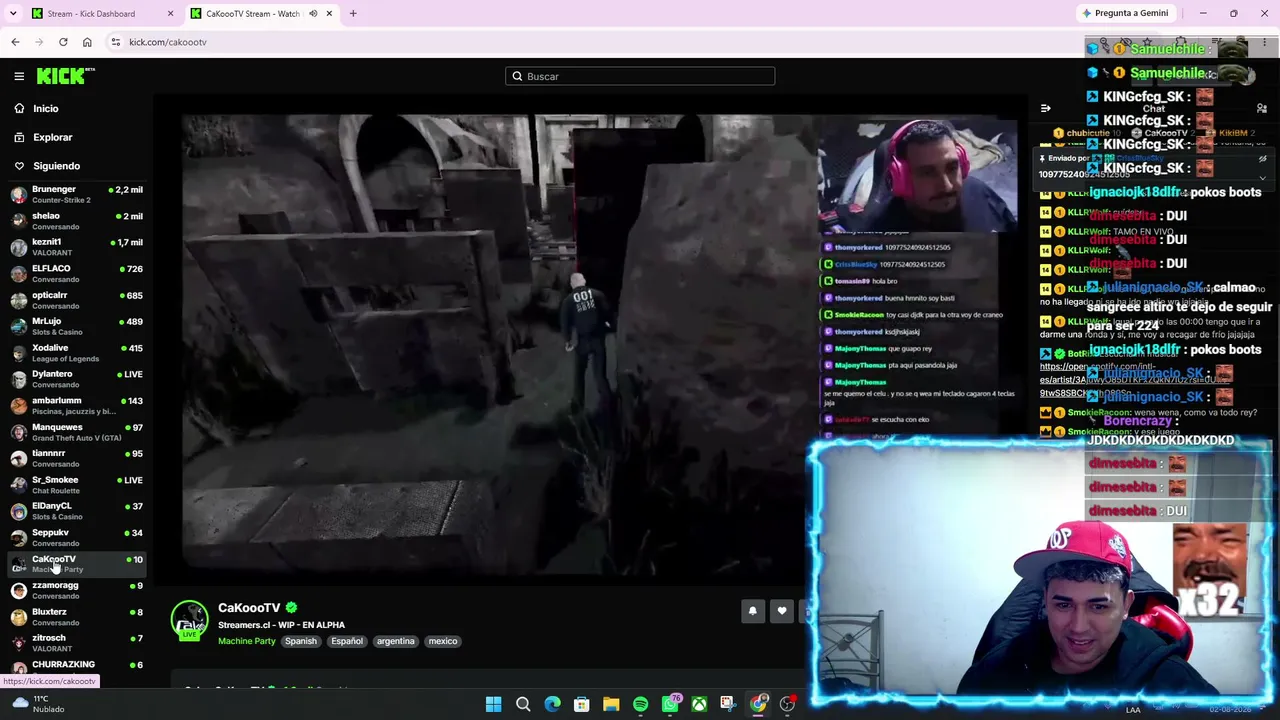Viewport: 1280px width, 720px height.
Task: Select the mexico tag
Action: coord(443,641)
